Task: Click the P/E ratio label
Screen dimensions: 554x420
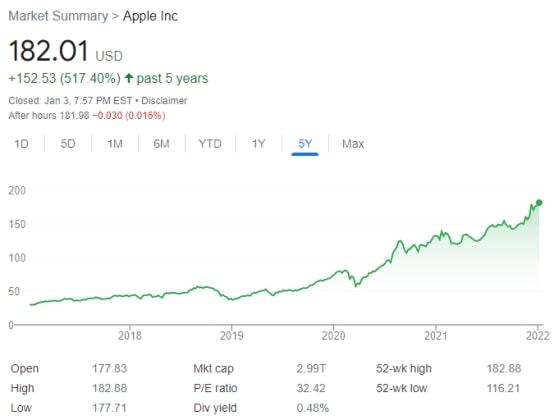Action: coord(215,388)
